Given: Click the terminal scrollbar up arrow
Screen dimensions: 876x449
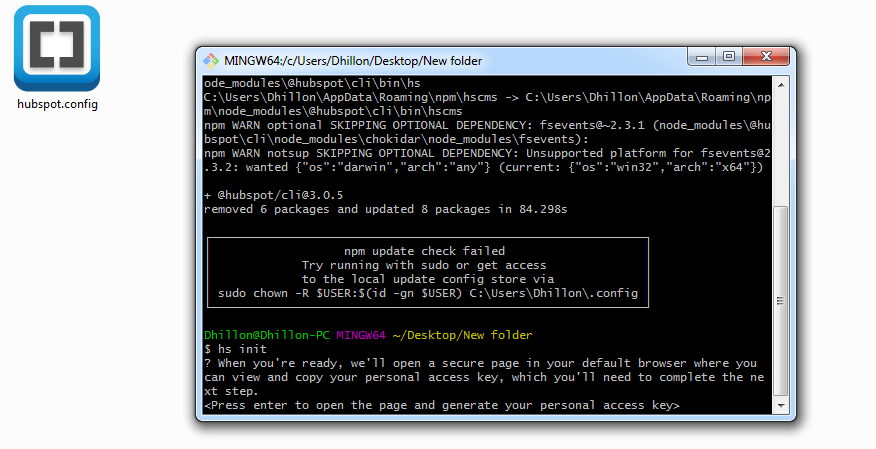Looking at the screenshot, I should (780, 85).
